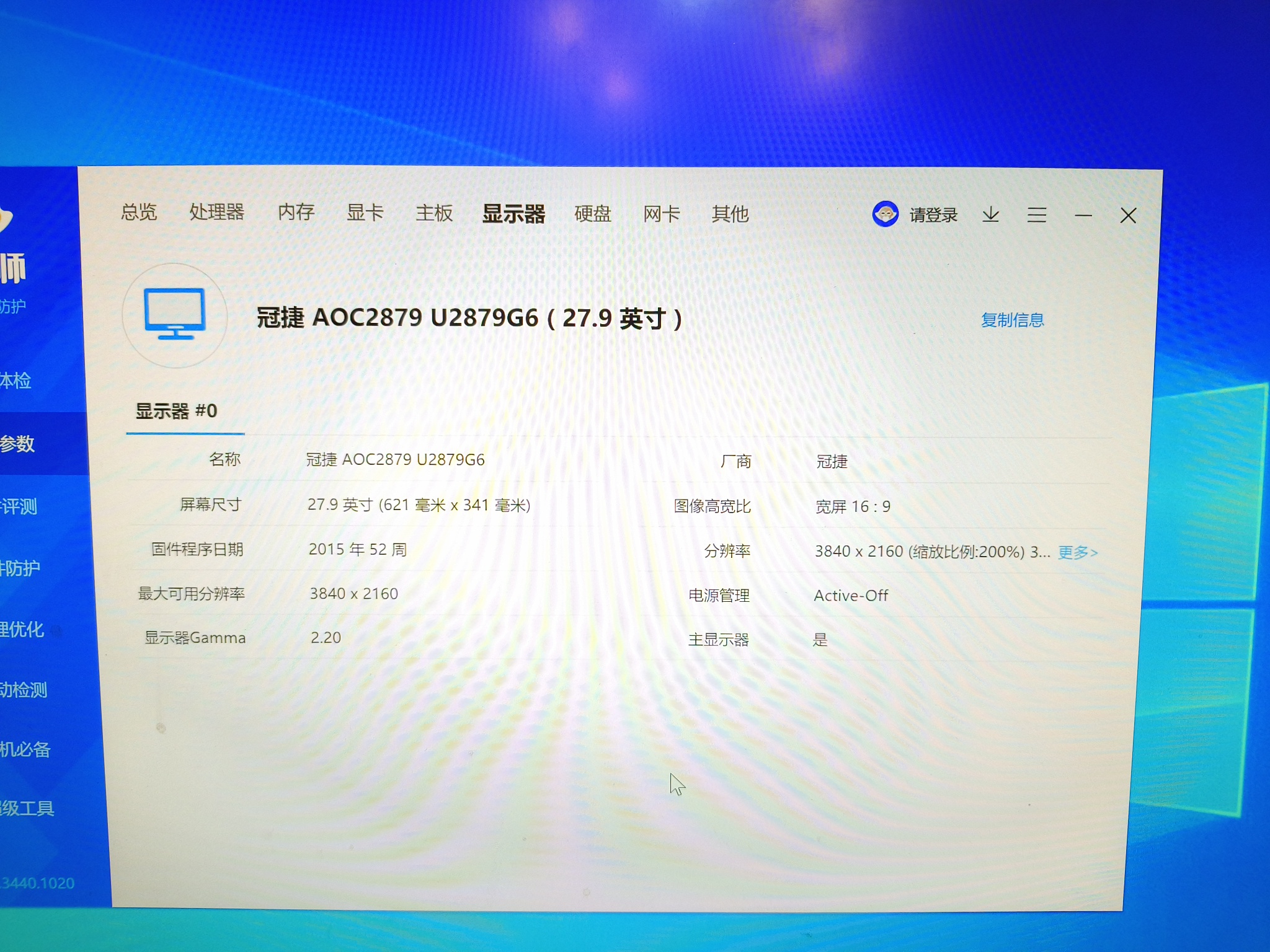Click the user avatar login icon
Image resolution: width=1270 pixels, height=952 pixels.
(885, 214)
